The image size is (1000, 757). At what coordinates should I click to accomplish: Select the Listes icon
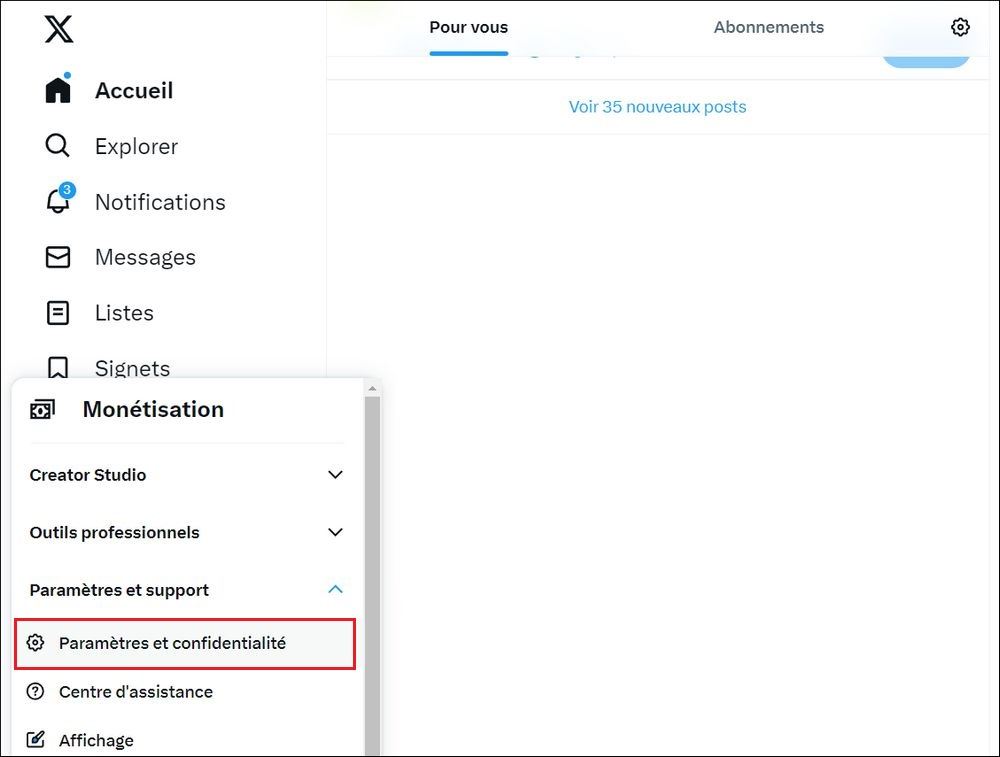(57, 312)
